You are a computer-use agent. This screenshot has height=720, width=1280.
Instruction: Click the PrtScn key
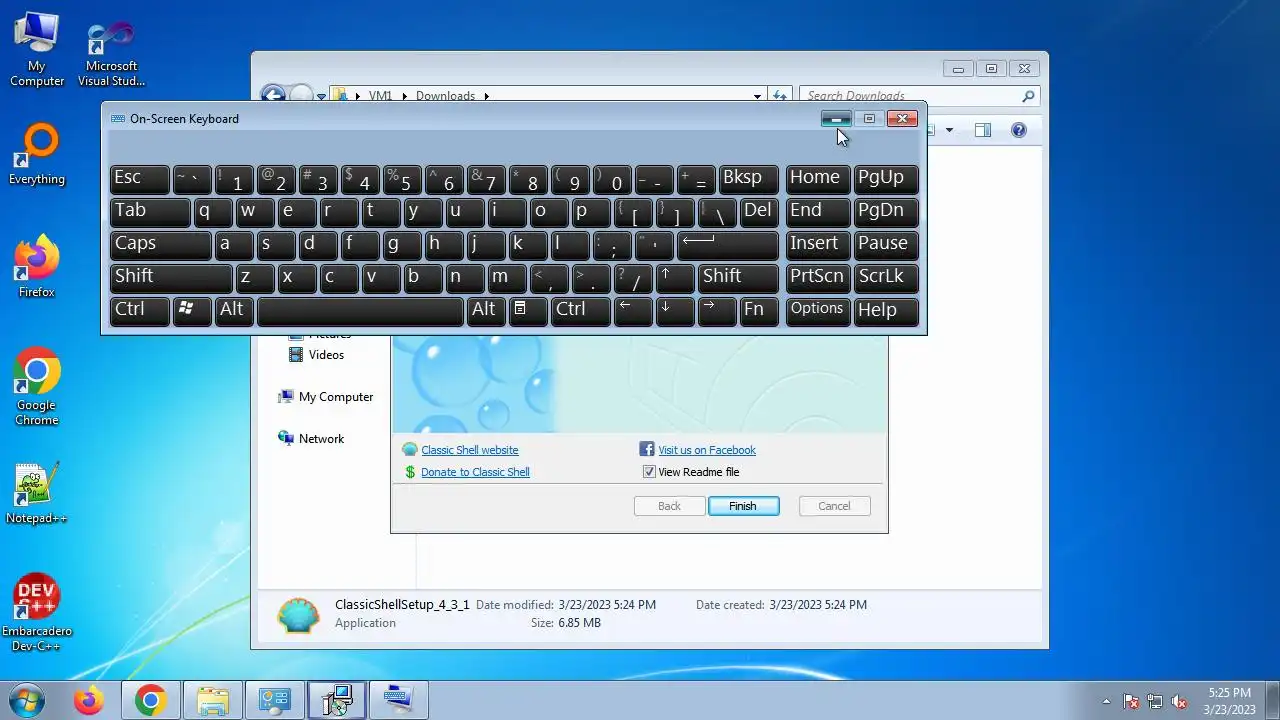pos(818,278)
